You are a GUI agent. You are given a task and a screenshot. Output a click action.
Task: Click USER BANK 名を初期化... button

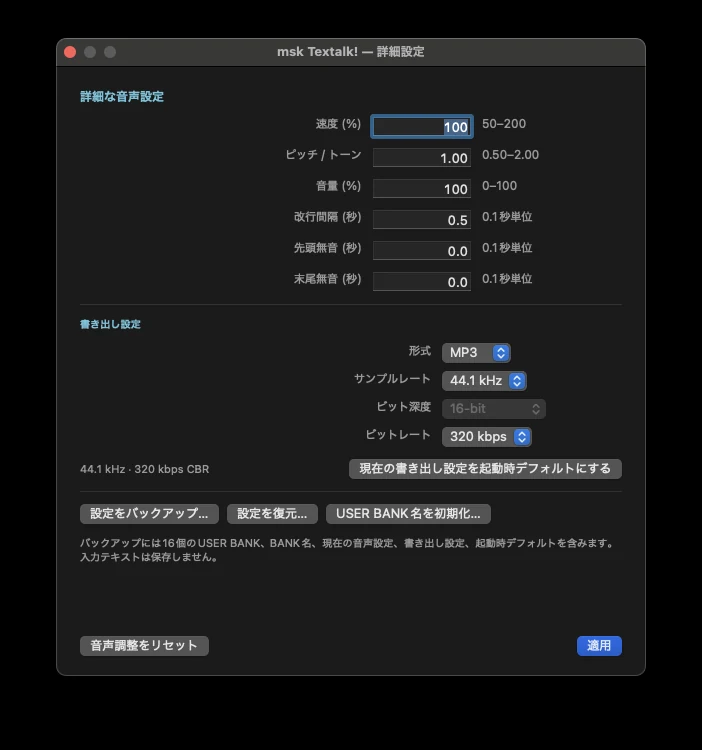408,514
